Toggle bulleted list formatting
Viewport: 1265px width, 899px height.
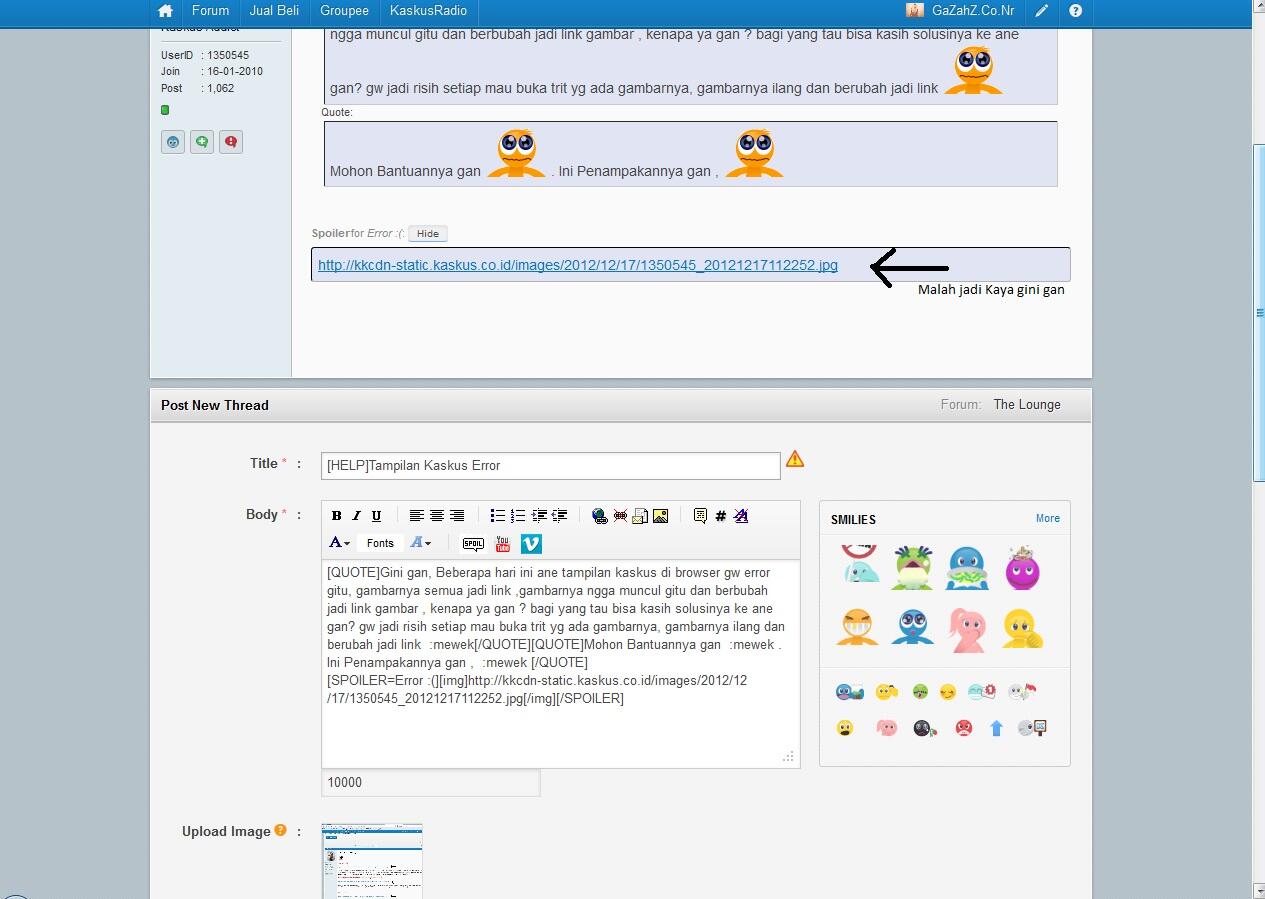498,516
